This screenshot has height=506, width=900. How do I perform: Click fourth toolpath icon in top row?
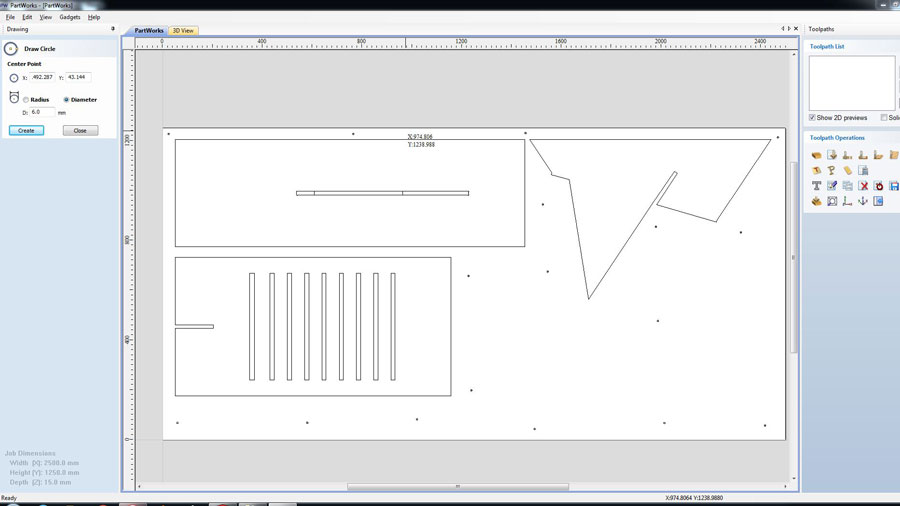tap(863, 155)
